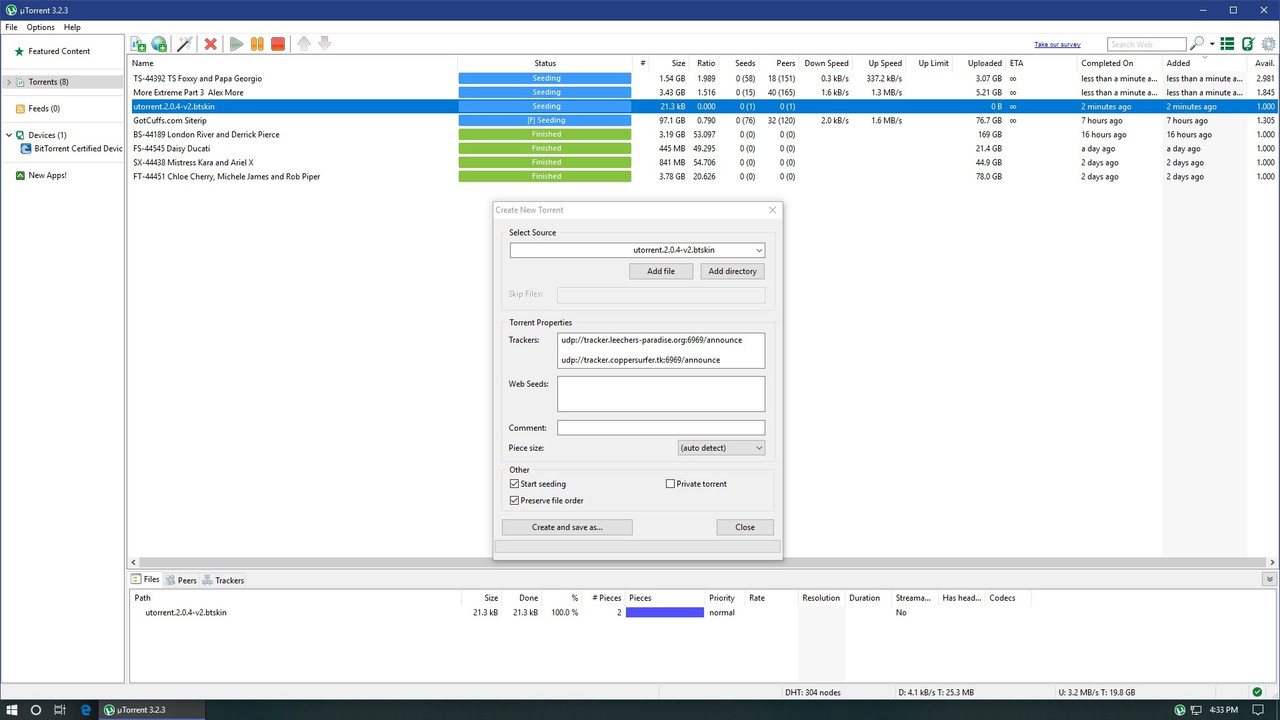Screen dimensions: 1280x720
Task: Open the search provider dropdown arrow
Action: [x=1212, y=44]
